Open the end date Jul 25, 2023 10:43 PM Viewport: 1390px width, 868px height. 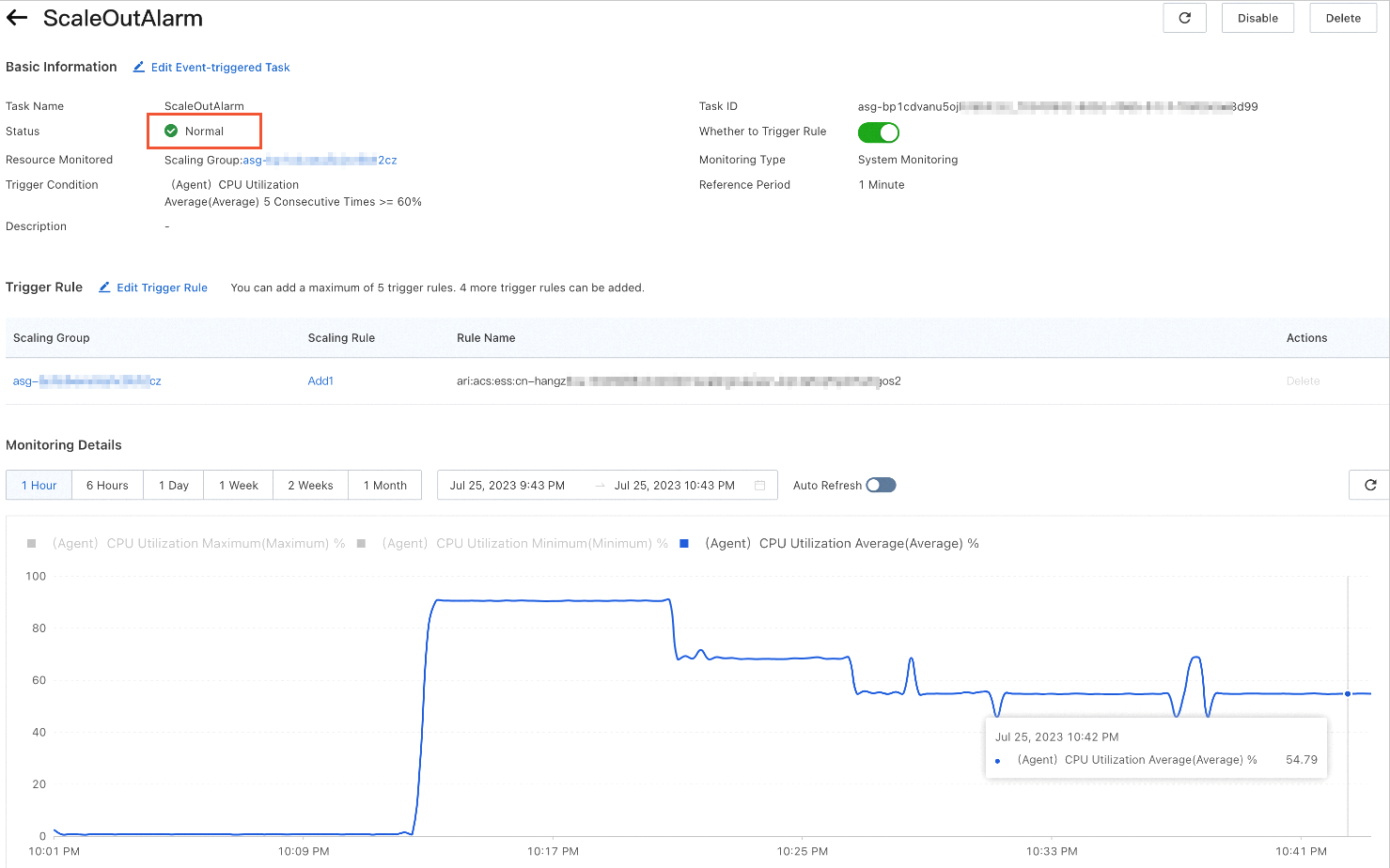pos(674,486)
